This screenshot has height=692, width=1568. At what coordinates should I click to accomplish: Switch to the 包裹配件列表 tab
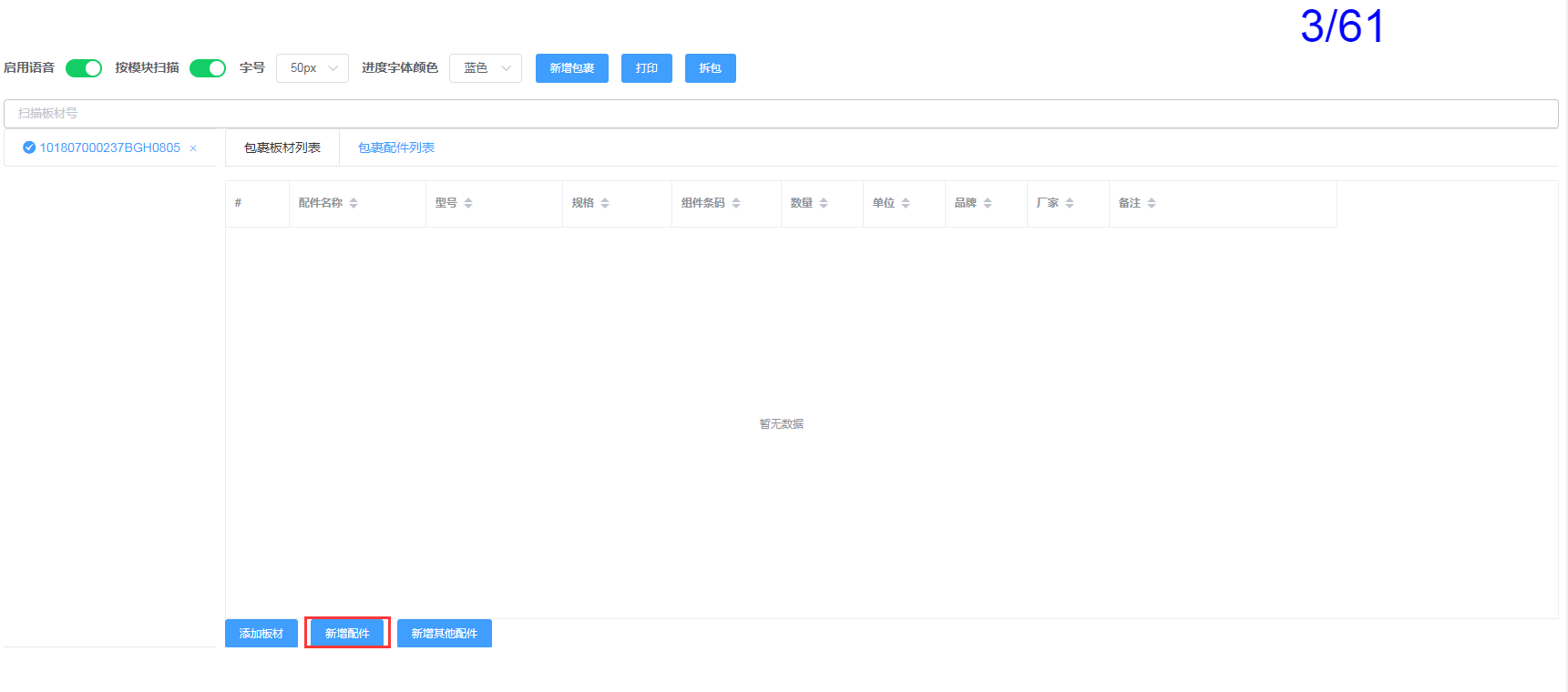[x=395, y=148]
